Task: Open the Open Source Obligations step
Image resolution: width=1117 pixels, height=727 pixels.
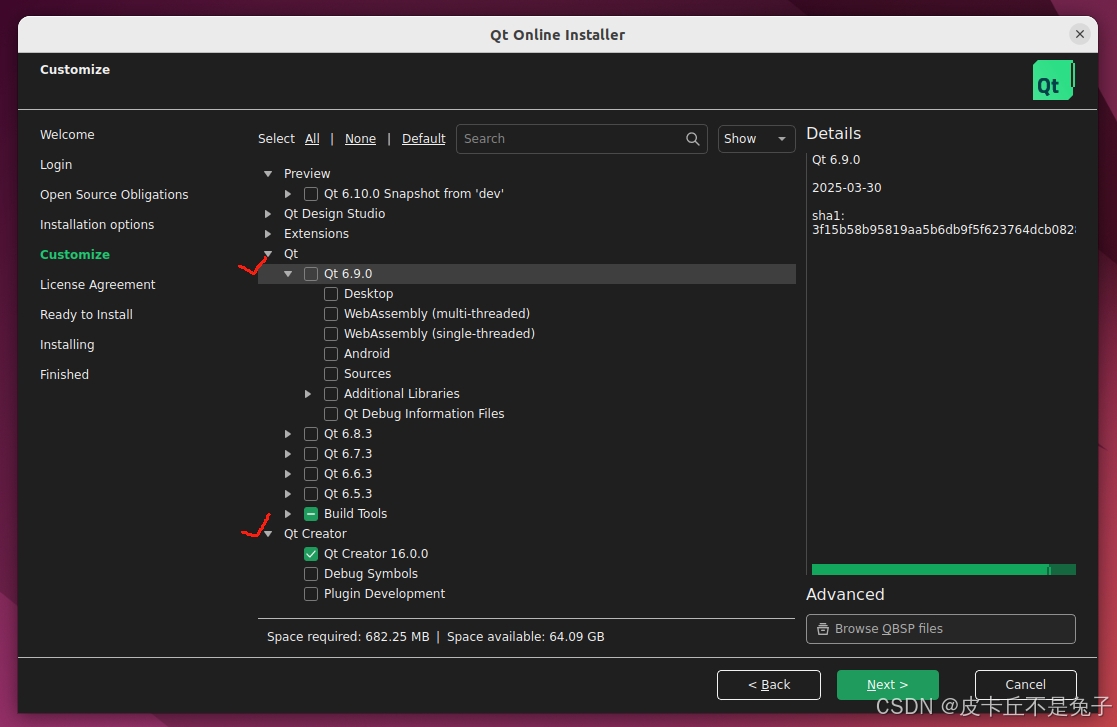Action: (114, 194)
